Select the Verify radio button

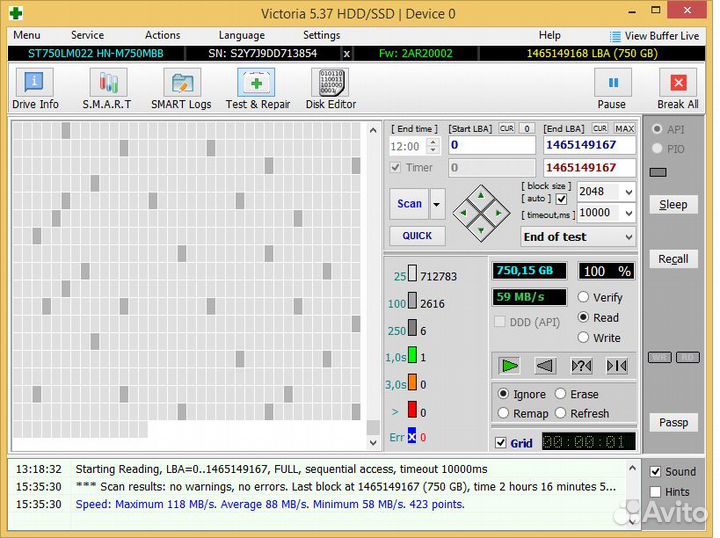pos(584,297)
